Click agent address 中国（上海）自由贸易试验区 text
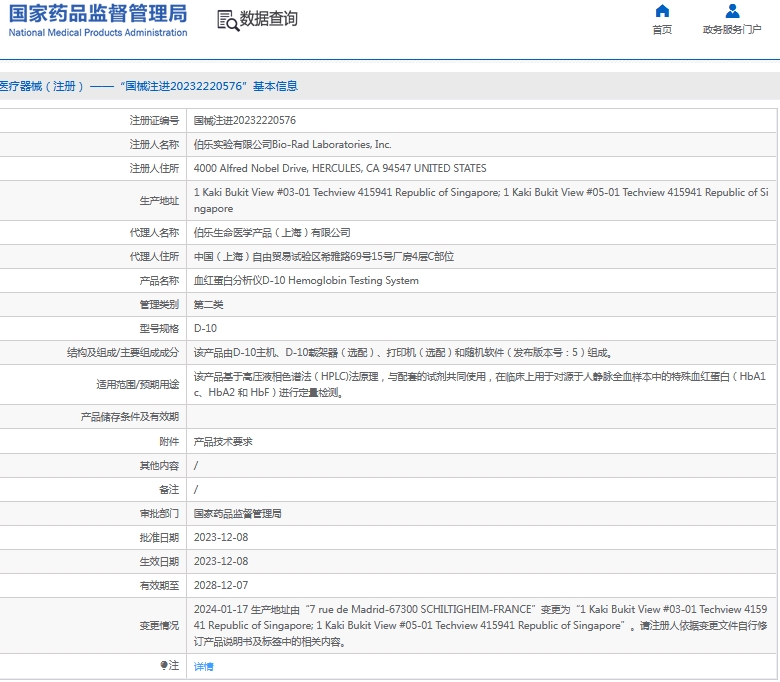 point(323,257)
